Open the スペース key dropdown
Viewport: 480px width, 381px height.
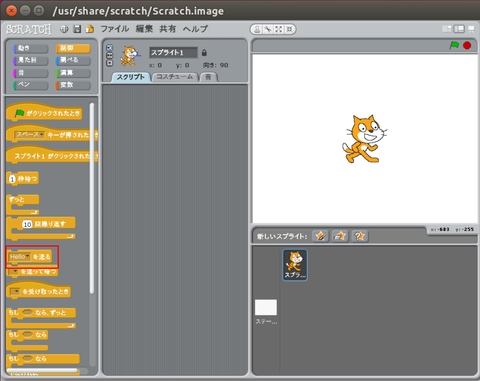click(x=30, y=134)
